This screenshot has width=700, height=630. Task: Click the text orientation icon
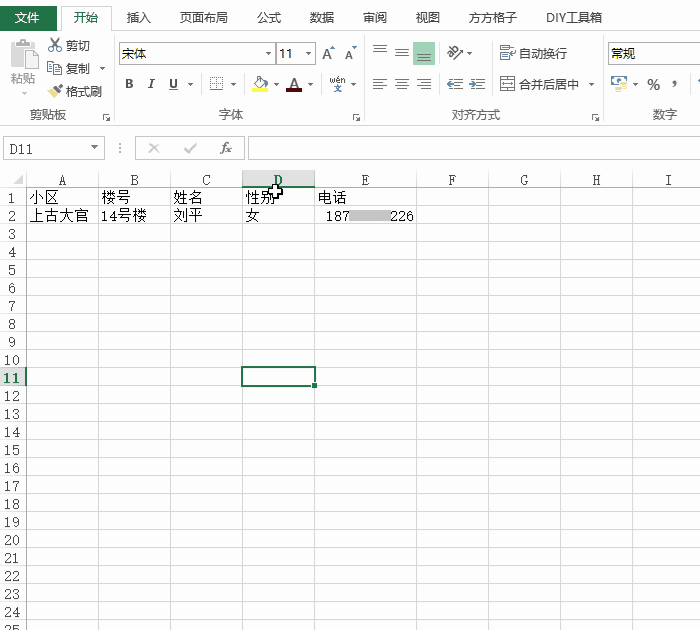pyautogui.click(x=455, y=53)
